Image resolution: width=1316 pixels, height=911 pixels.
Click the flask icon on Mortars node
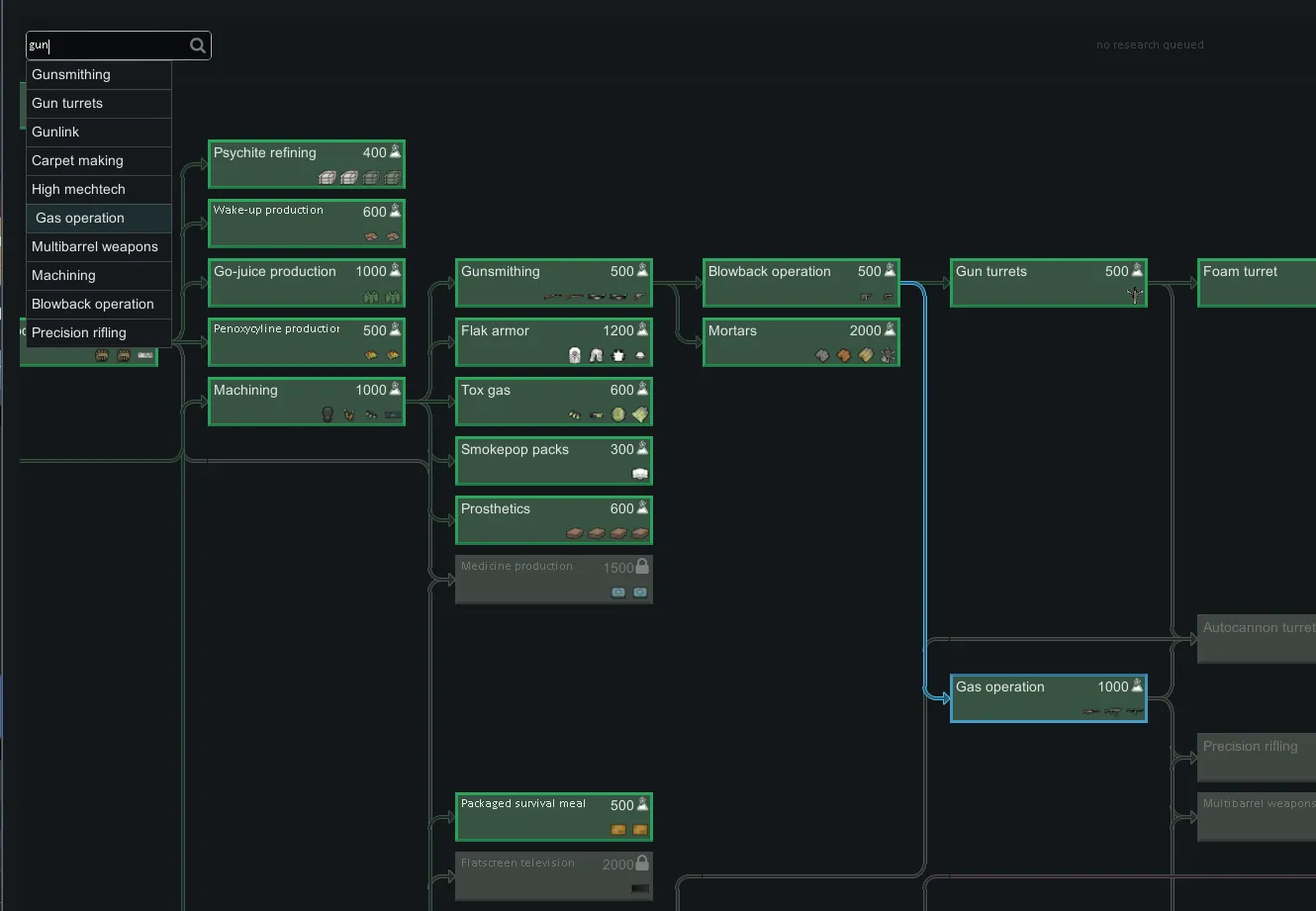pos(891,329)
